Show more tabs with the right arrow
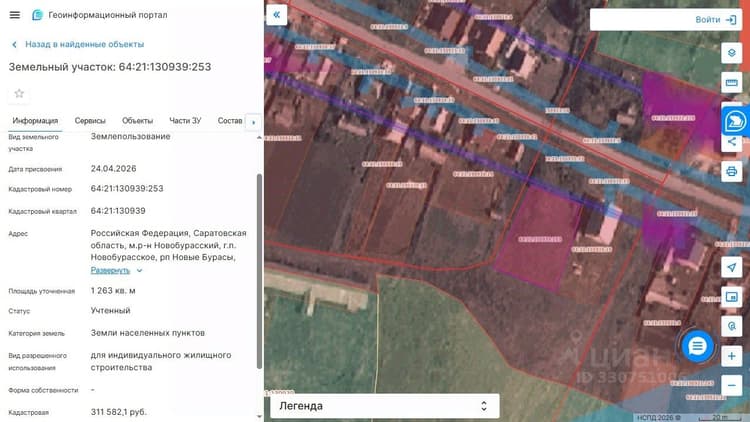The width and height of the screenshot is (750, 422). click(x=254, y=122)
